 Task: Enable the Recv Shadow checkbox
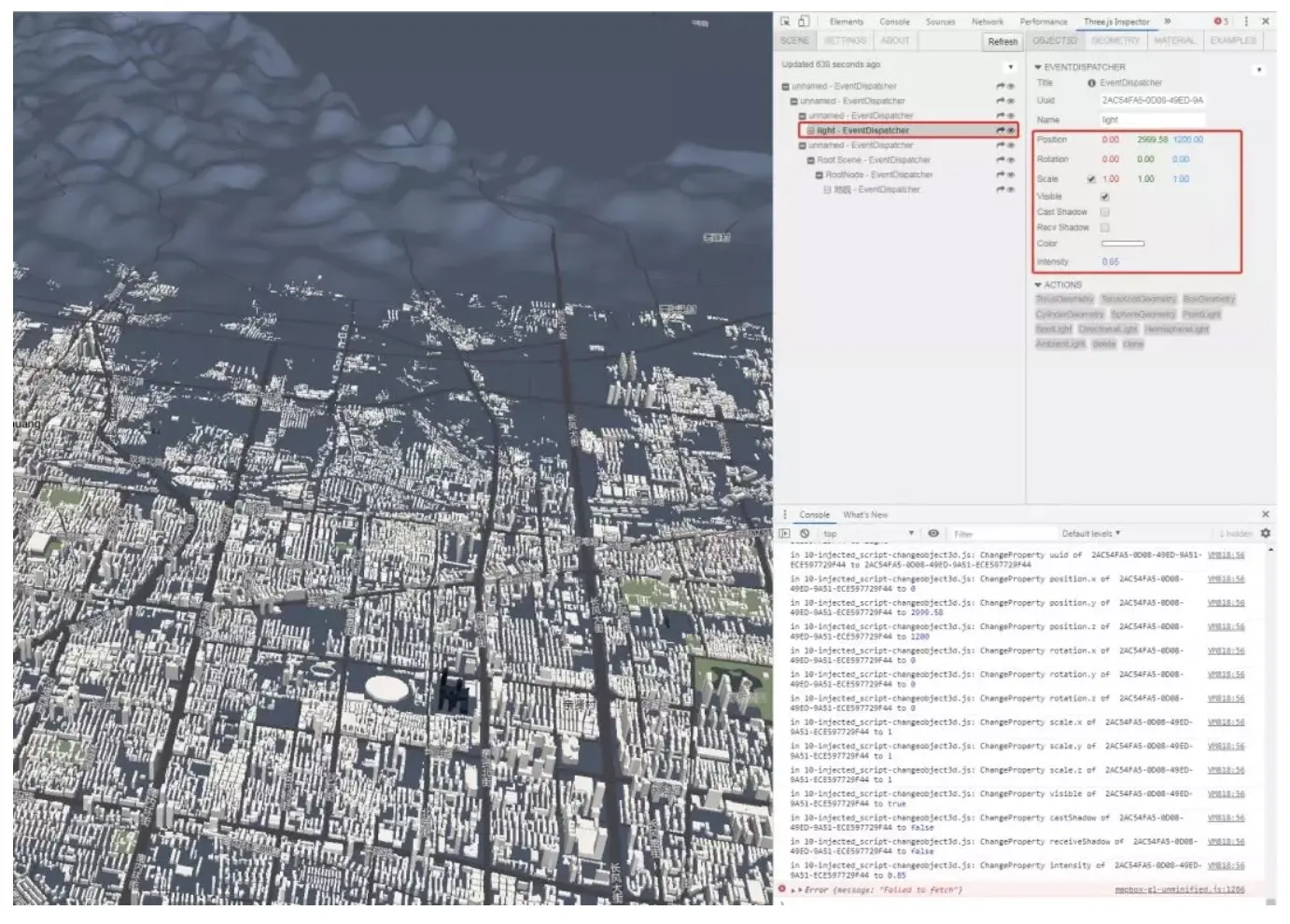coord(1105,228)
